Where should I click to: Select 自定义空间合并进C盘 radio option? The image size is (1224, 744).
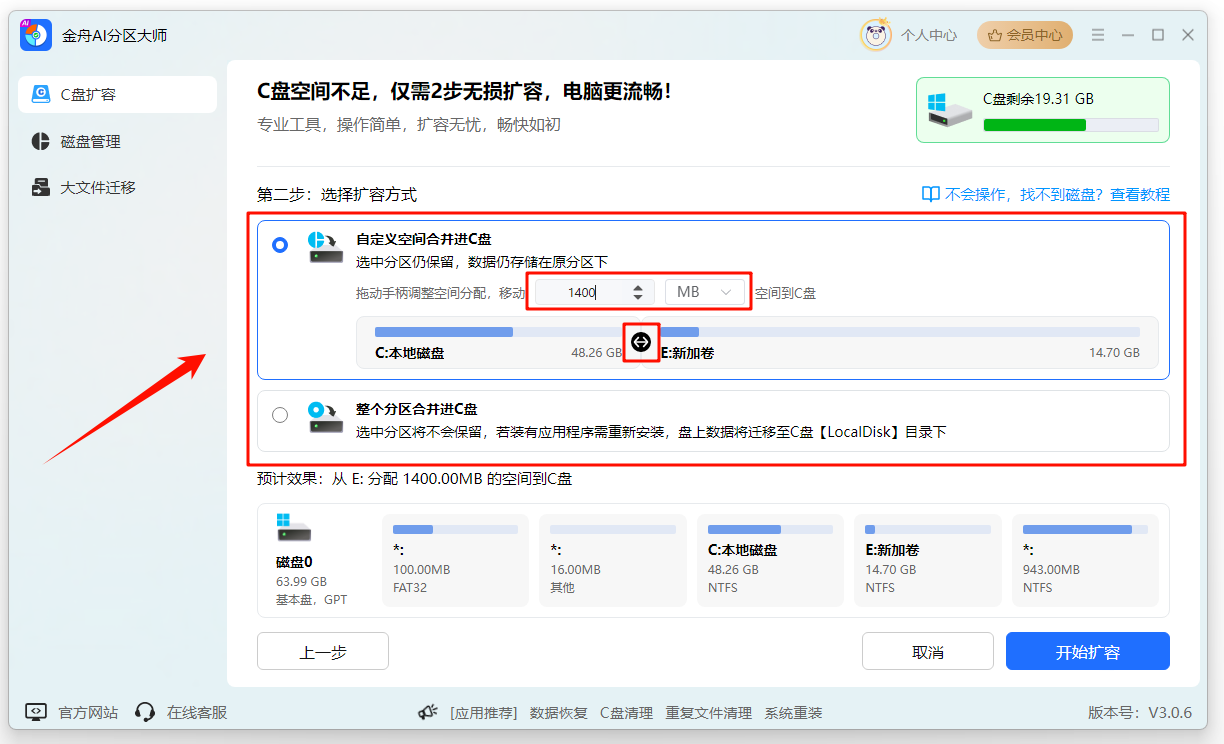coord(280,245)
